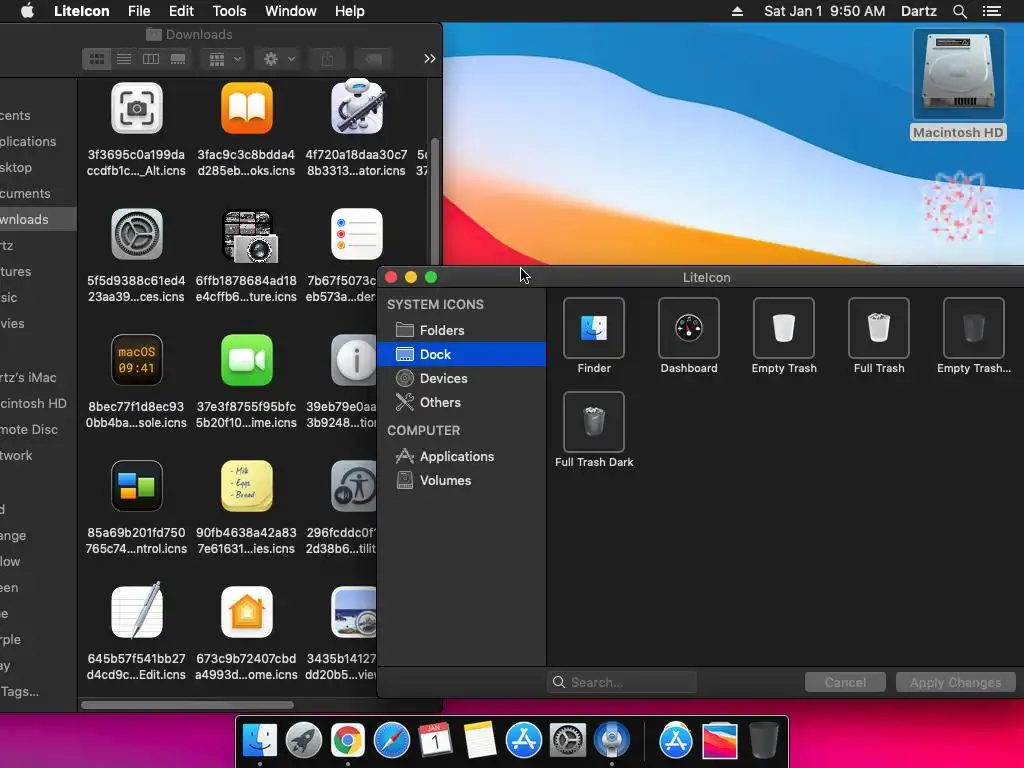Select the Full Trash Dark icon tile

tap(594, 422)
